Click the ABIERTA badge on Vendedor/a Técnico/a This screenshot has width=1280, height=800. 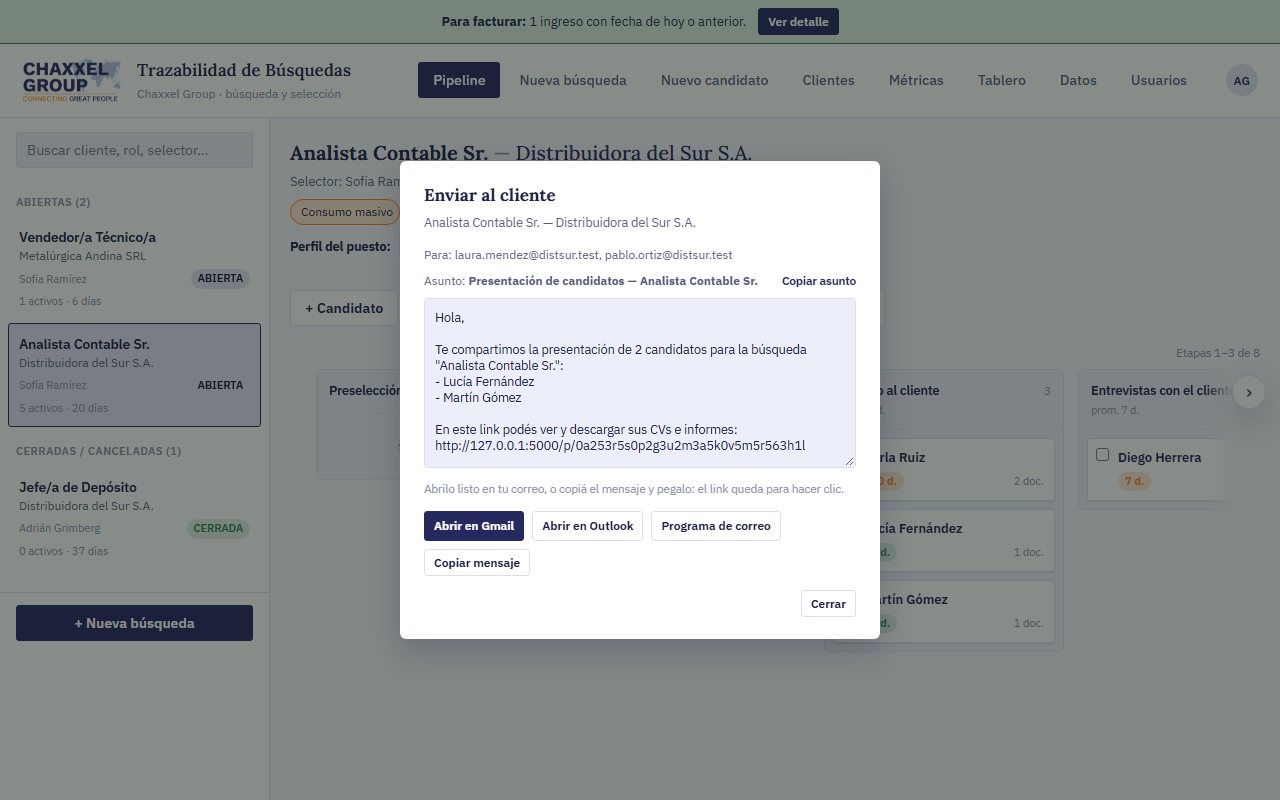coord(220,279)
